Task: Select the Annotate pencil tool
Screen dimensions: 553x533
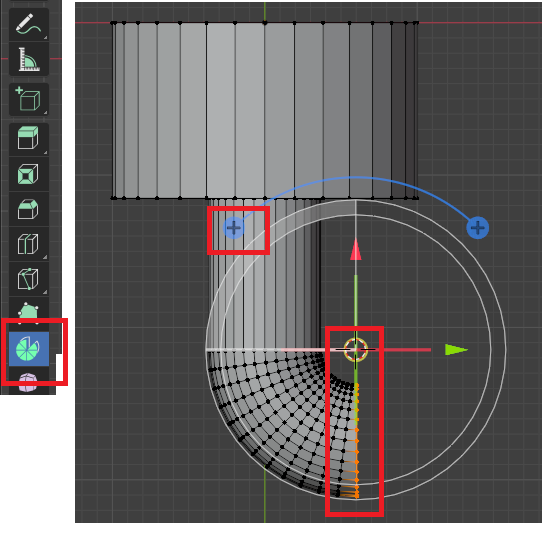Action: pyautogui.click(x=29, y=24)
